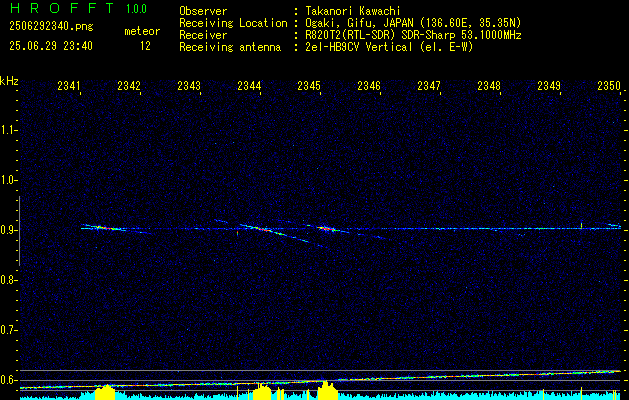Click the Observer field label
629x400 pixels.
point(203,11)
